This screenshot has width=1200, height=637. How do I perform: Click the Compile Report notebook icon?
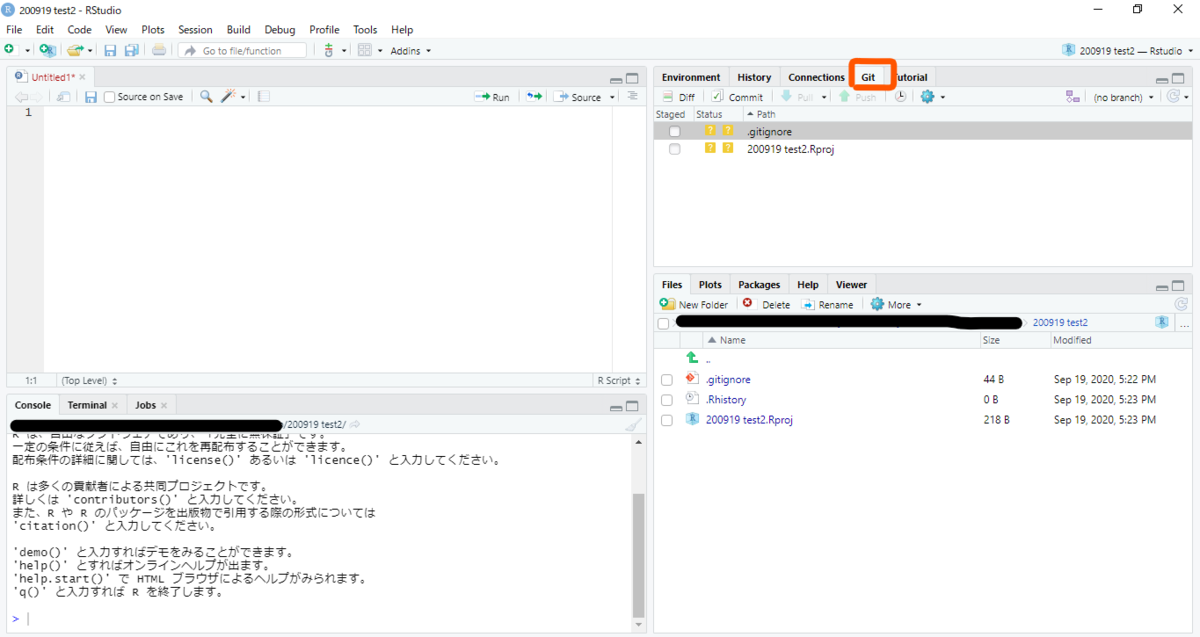[264, 97]
